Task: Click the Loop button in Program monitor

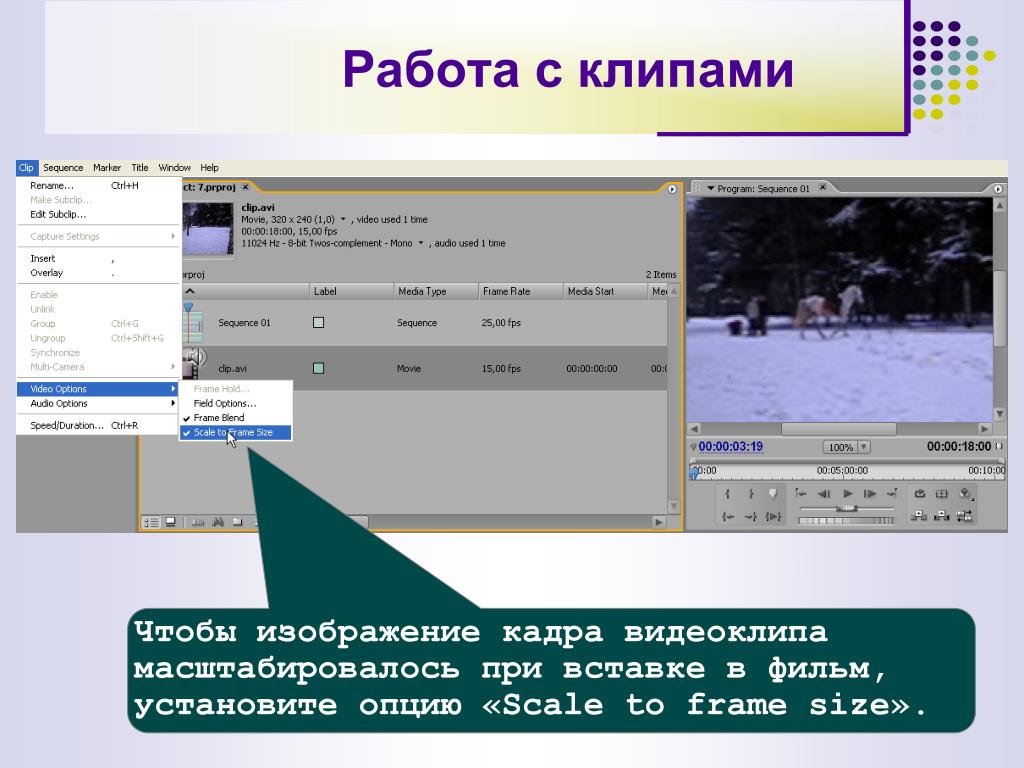Action: [920, 494]
